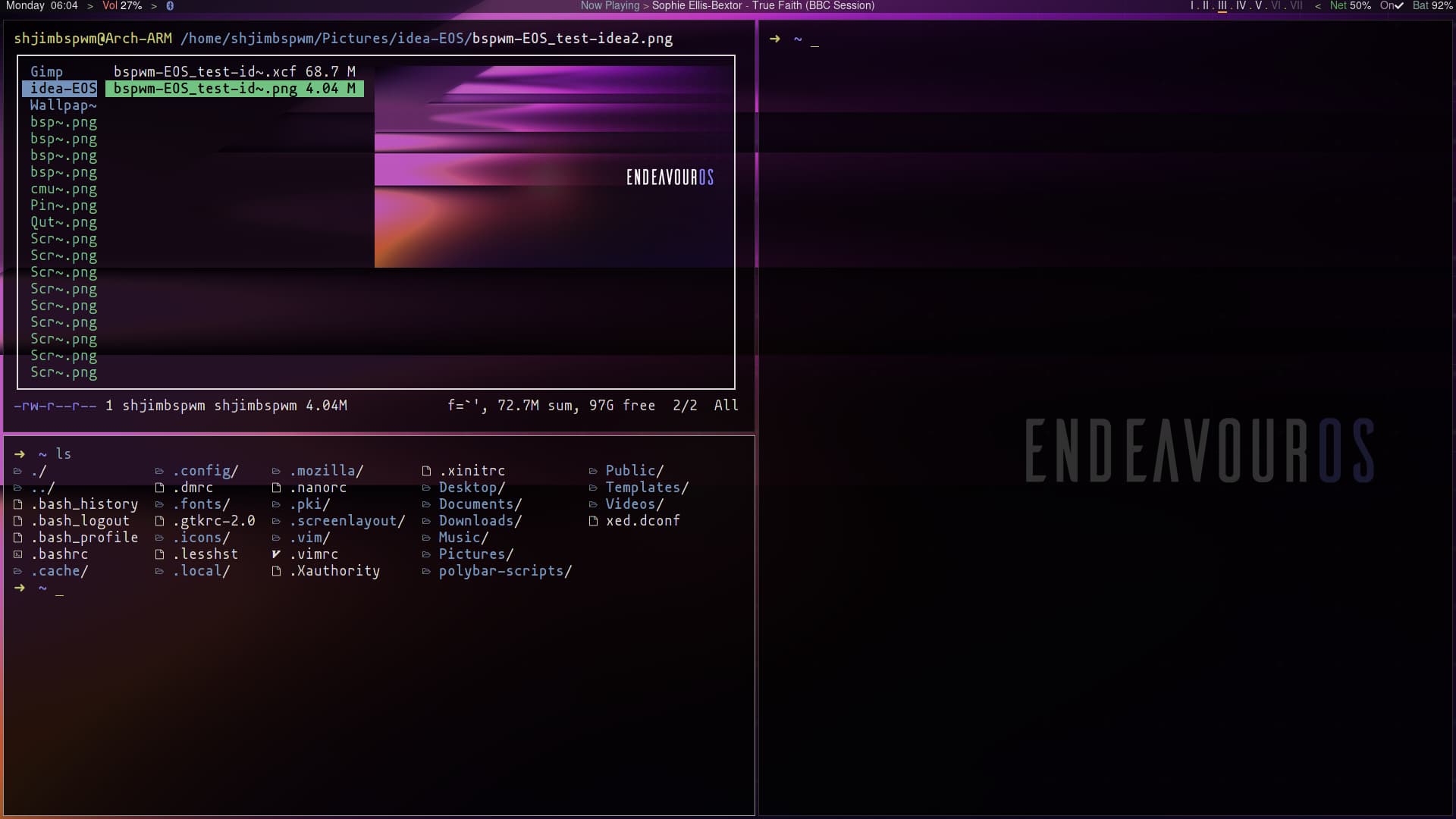Click the path /home/shjimbspwm/Pictures/idea-EOS/ in ranger's header
The height and width of the screenshot is (819, 1456).
coord(325,39)
